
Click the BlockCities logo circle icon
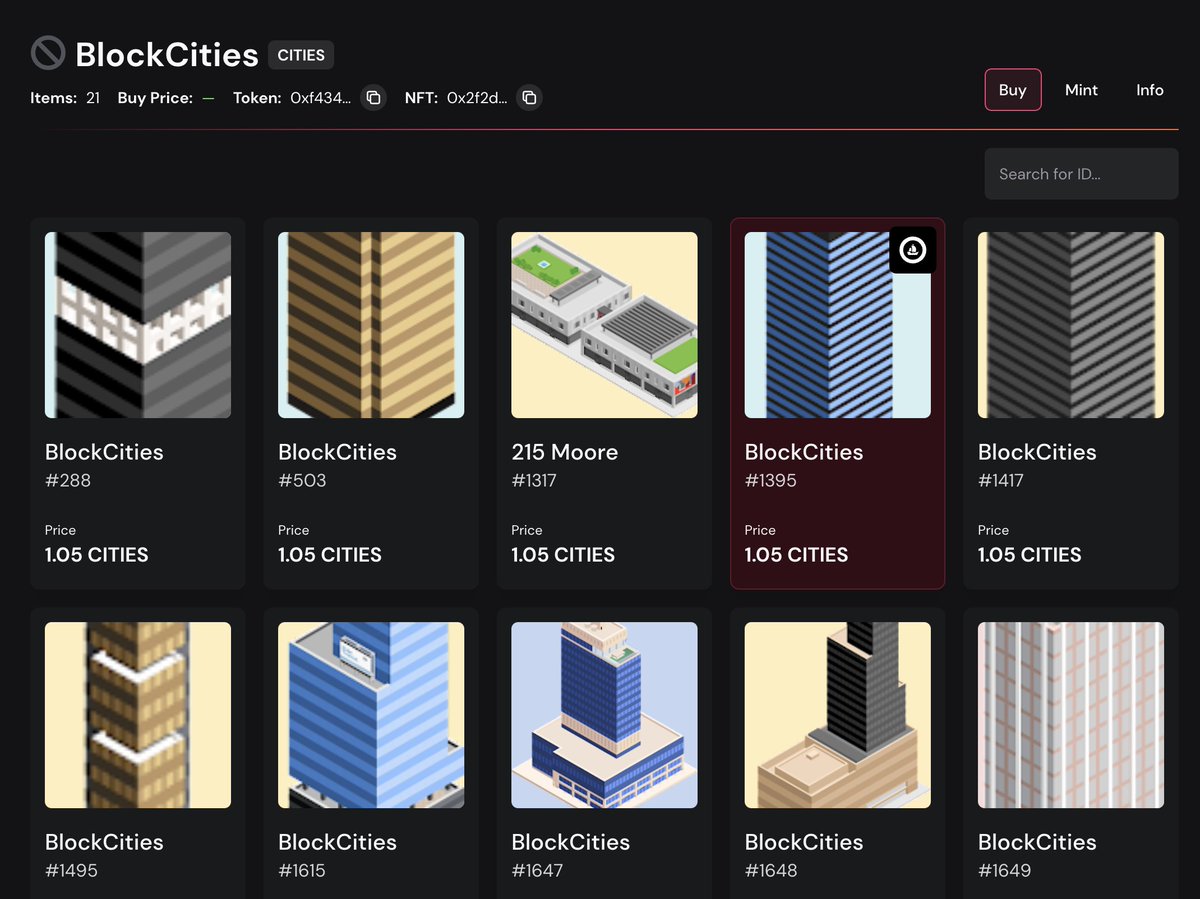point(48,53)
